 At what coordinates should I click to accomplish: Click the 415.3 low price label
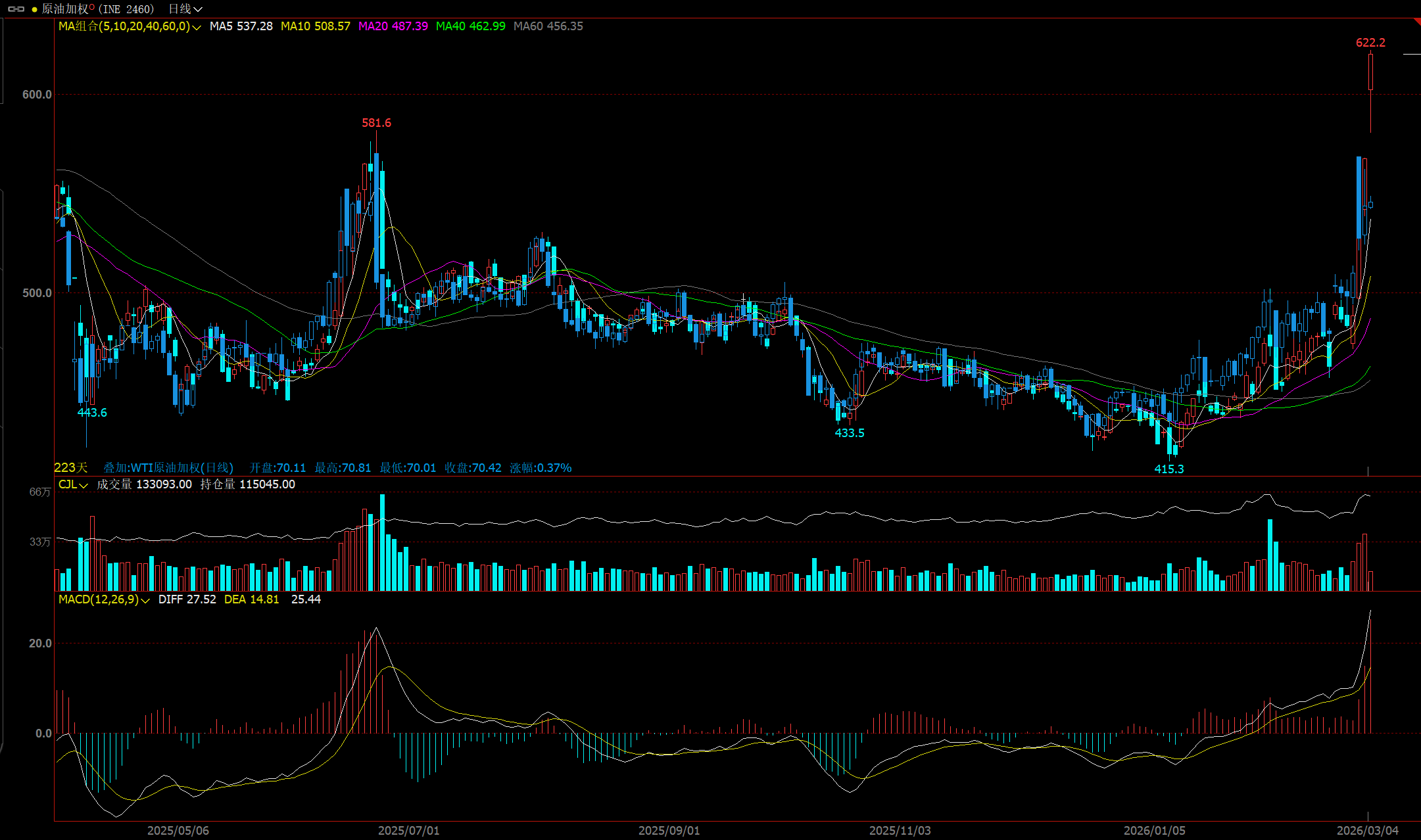click(x=1168, y=469)
